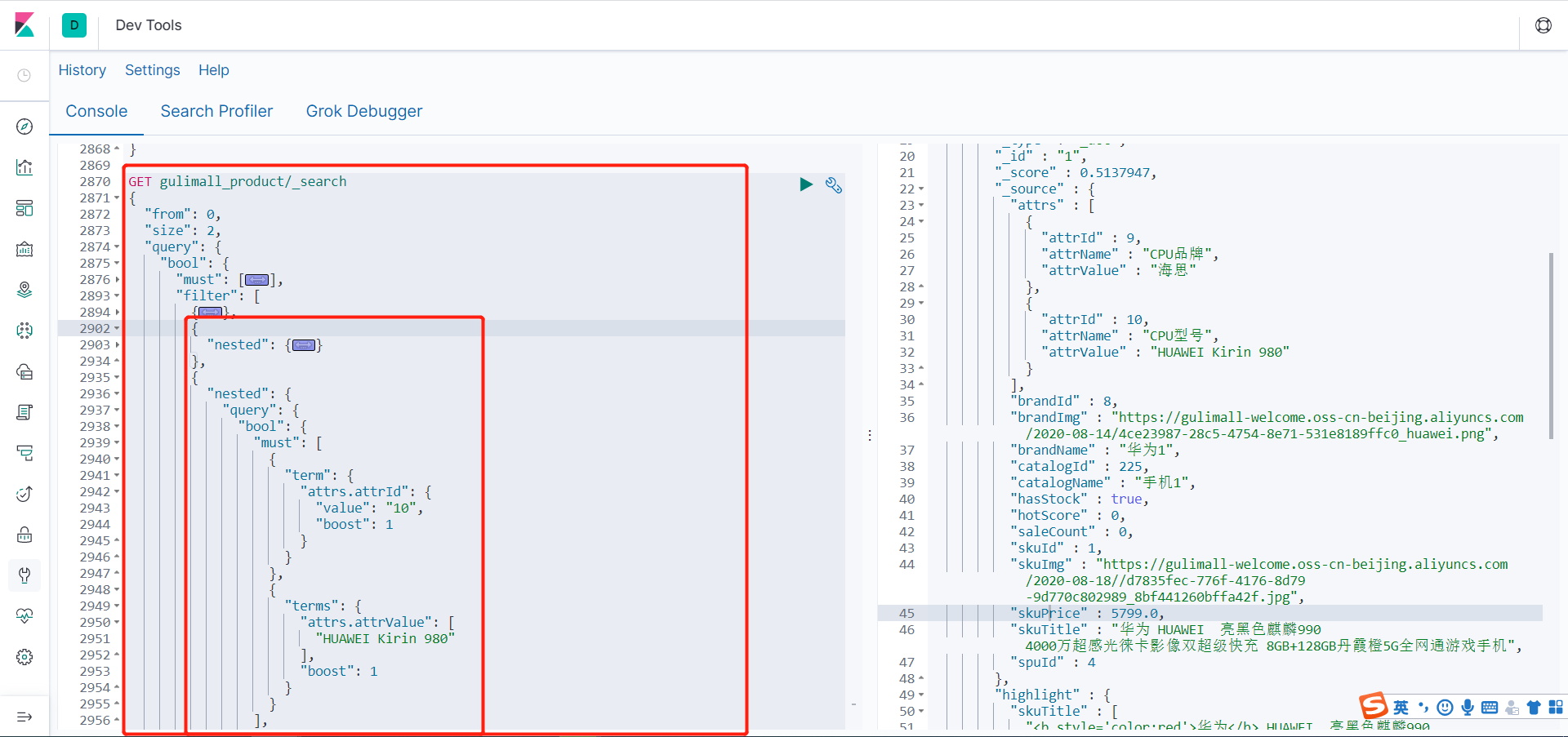Open Visualize from the sidebar chart icon
Screen dimensions: 1568x737
click(24, 167)
